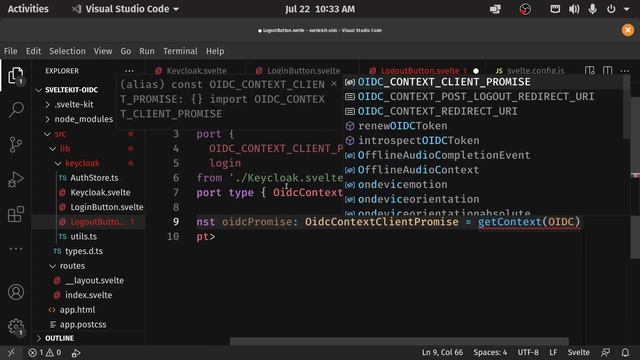Open utils.ts in the explorer
Viewport: 640px width, 360px height.
click(83, 237)
